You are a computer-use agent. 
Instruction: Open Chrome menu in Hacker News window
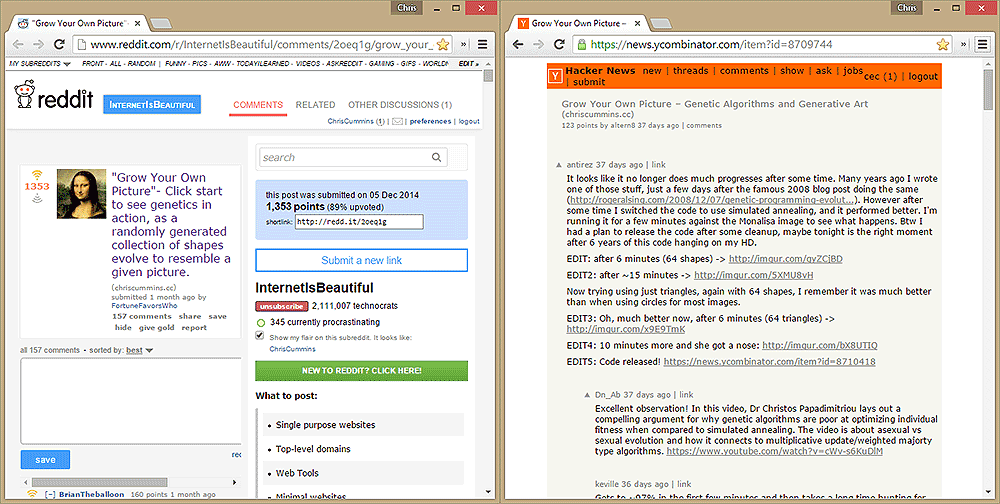click(x=982, y=45)
